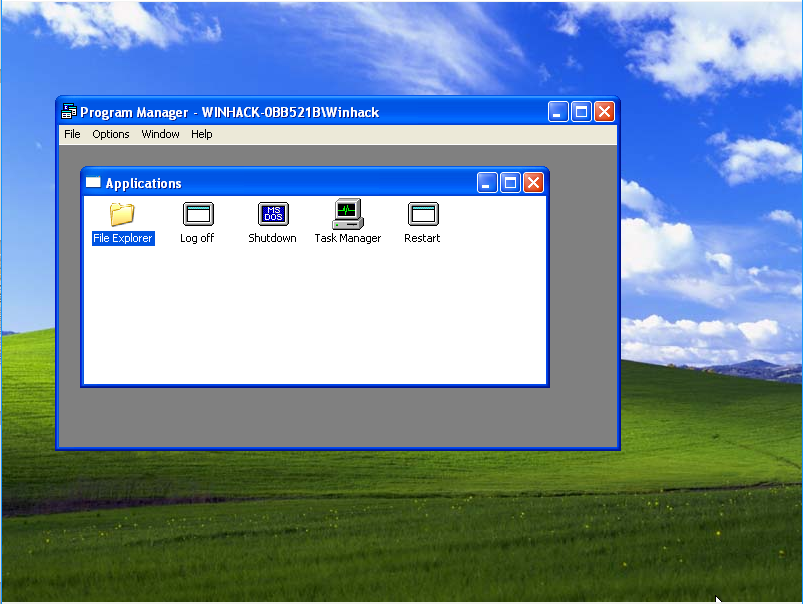Click the 'Log off' label
Screen dimensions: 803x604
click(197, 238)
